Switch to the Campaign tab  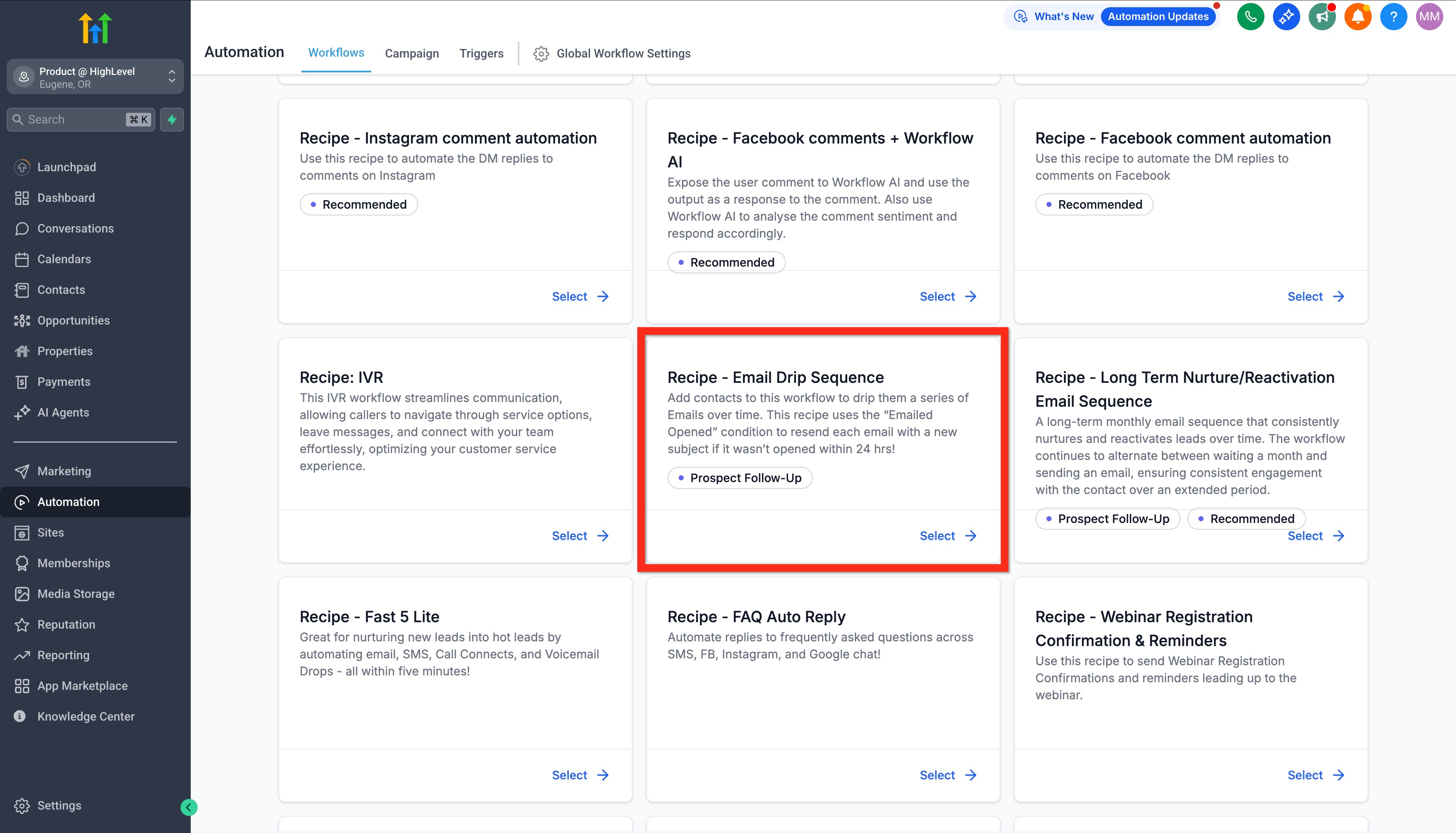(412, 53)
